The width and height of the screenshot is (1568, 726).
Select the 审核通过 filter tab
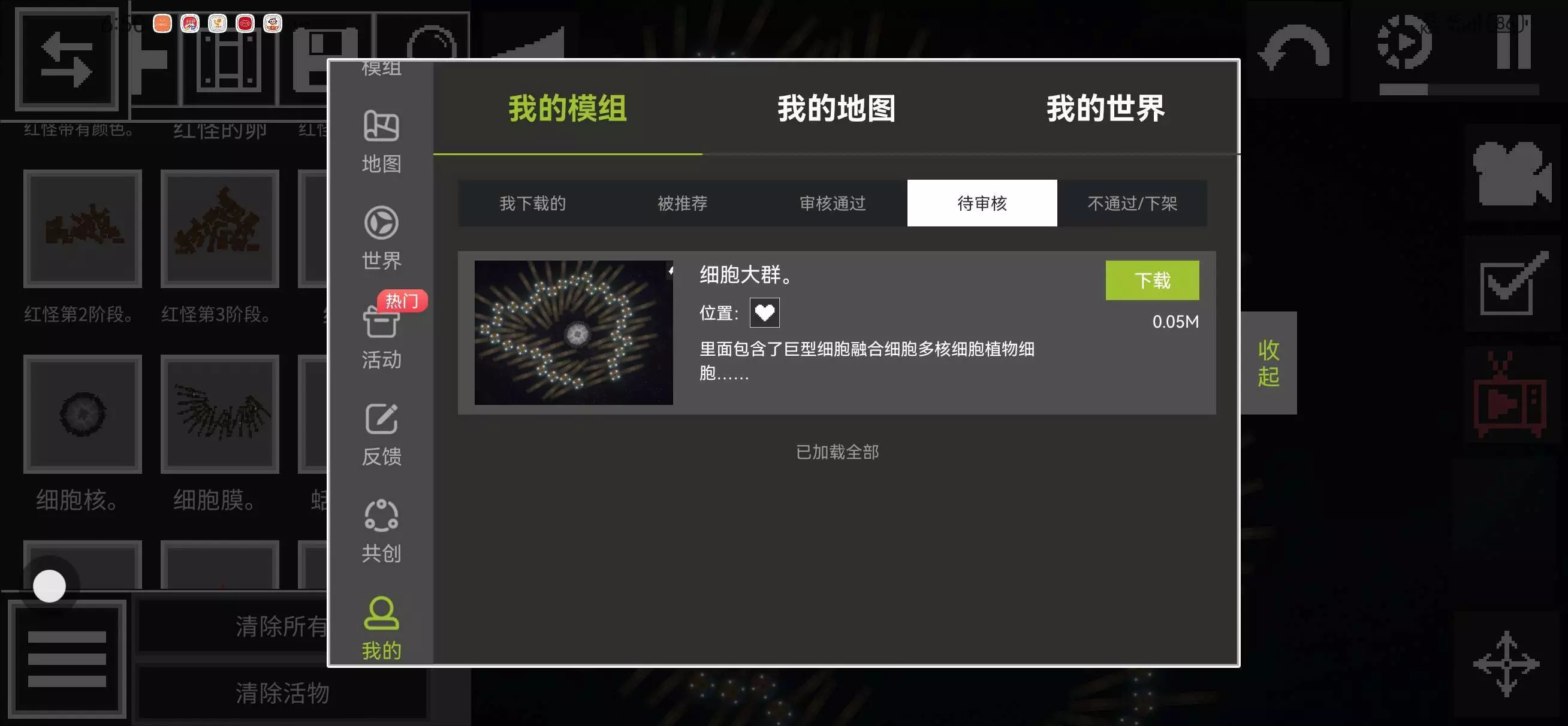(x=832, y=203)
